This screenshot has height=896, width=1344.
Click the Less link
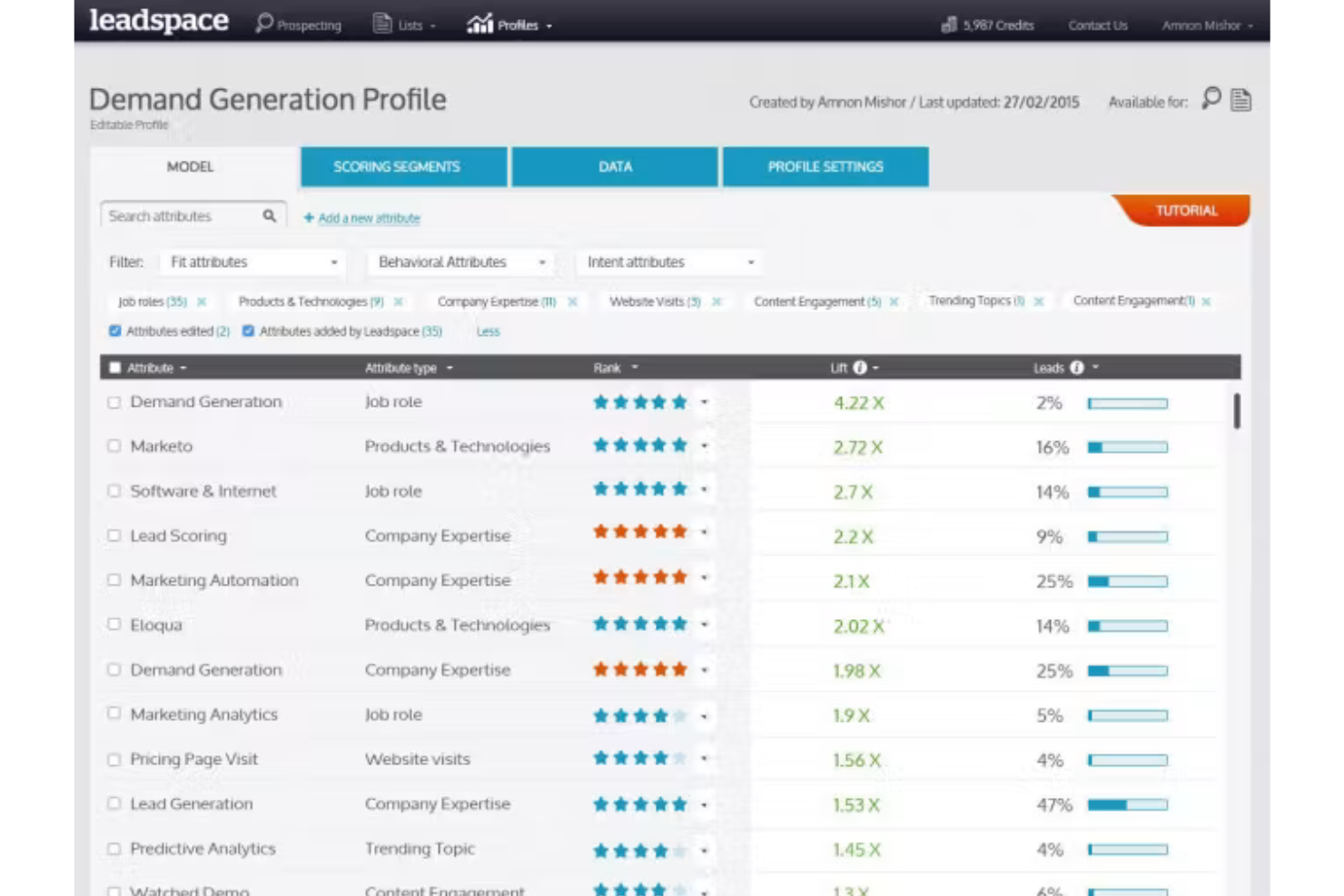click(x=489, y=331)
